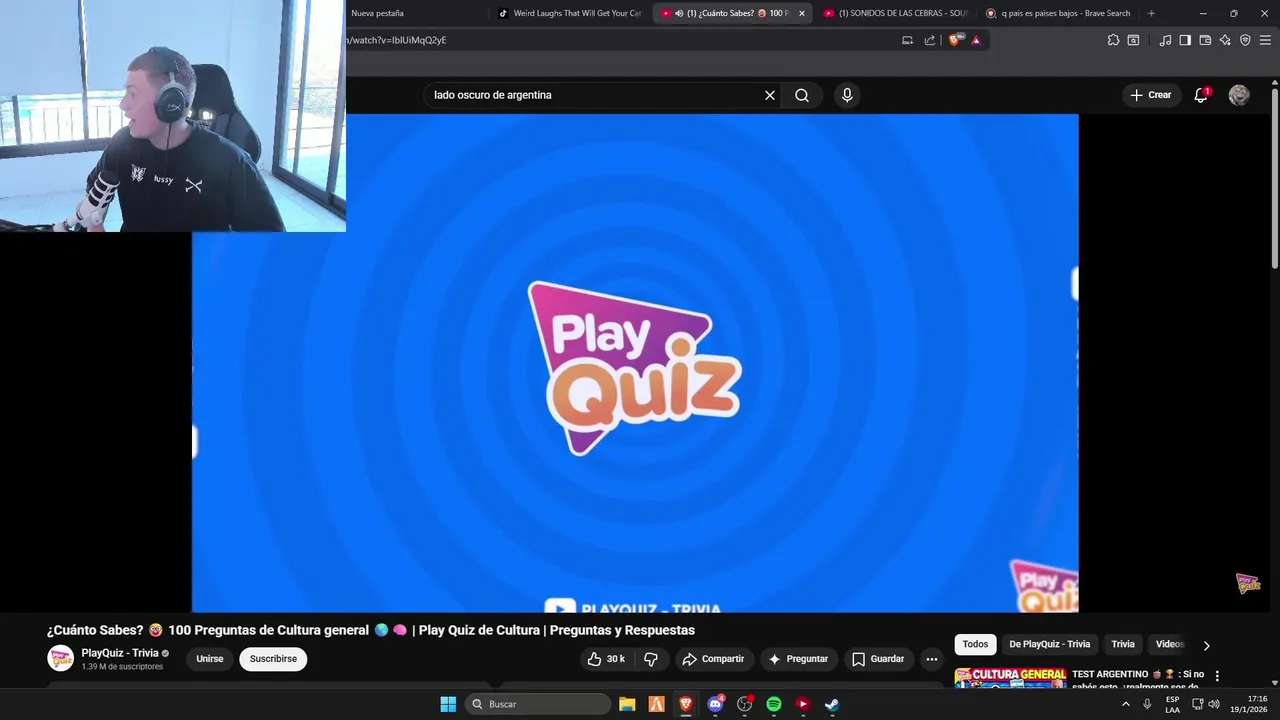This screenshot has height=720, width=1280.
Task: Open options for TEST ARGENTINO video
Action: coord(1217,676)
